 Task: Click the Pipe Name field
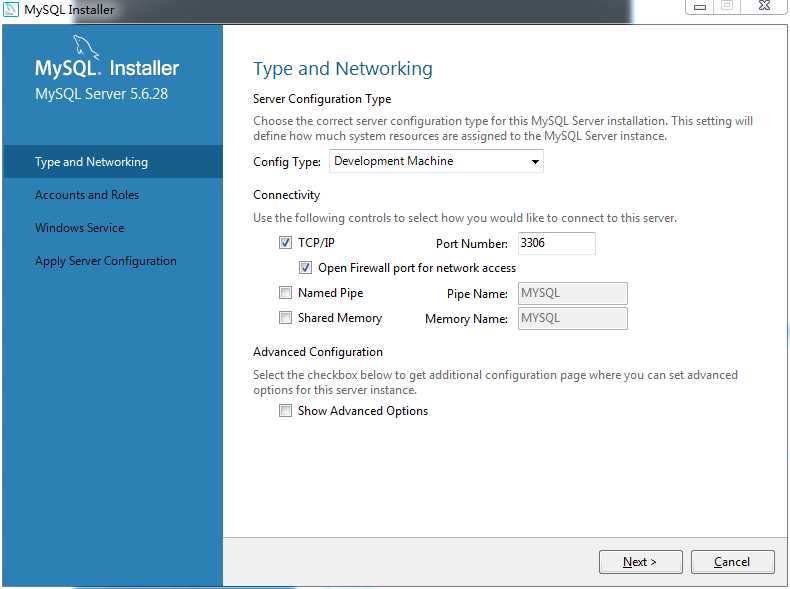pyautogui.click(x=573, y=293)
